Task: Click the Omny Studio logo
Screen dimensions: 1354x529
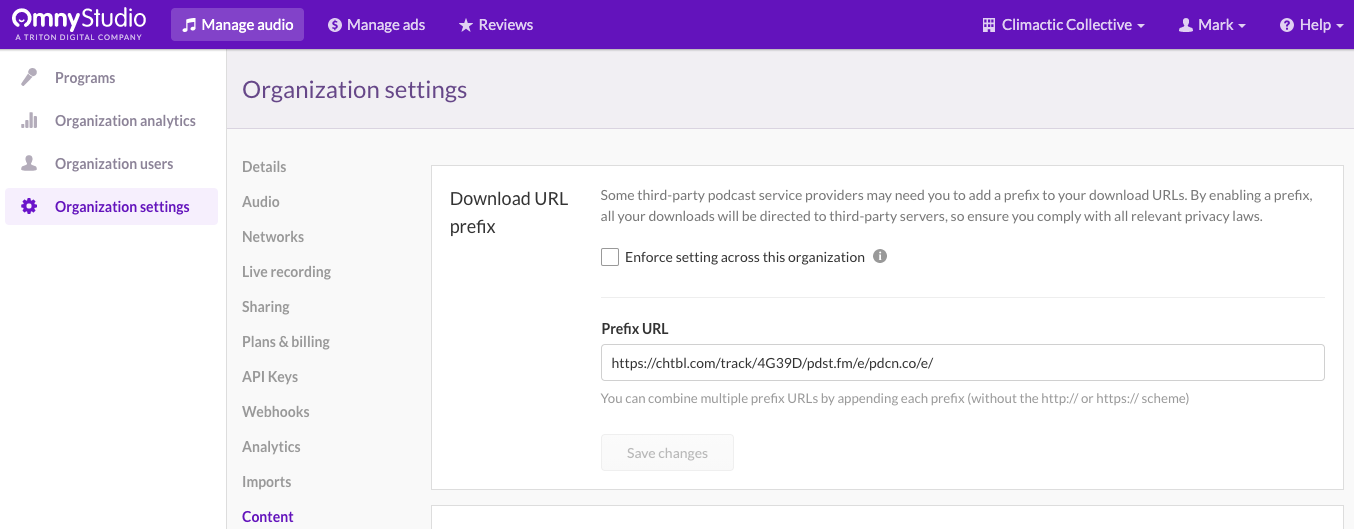Action: point(79,24)
